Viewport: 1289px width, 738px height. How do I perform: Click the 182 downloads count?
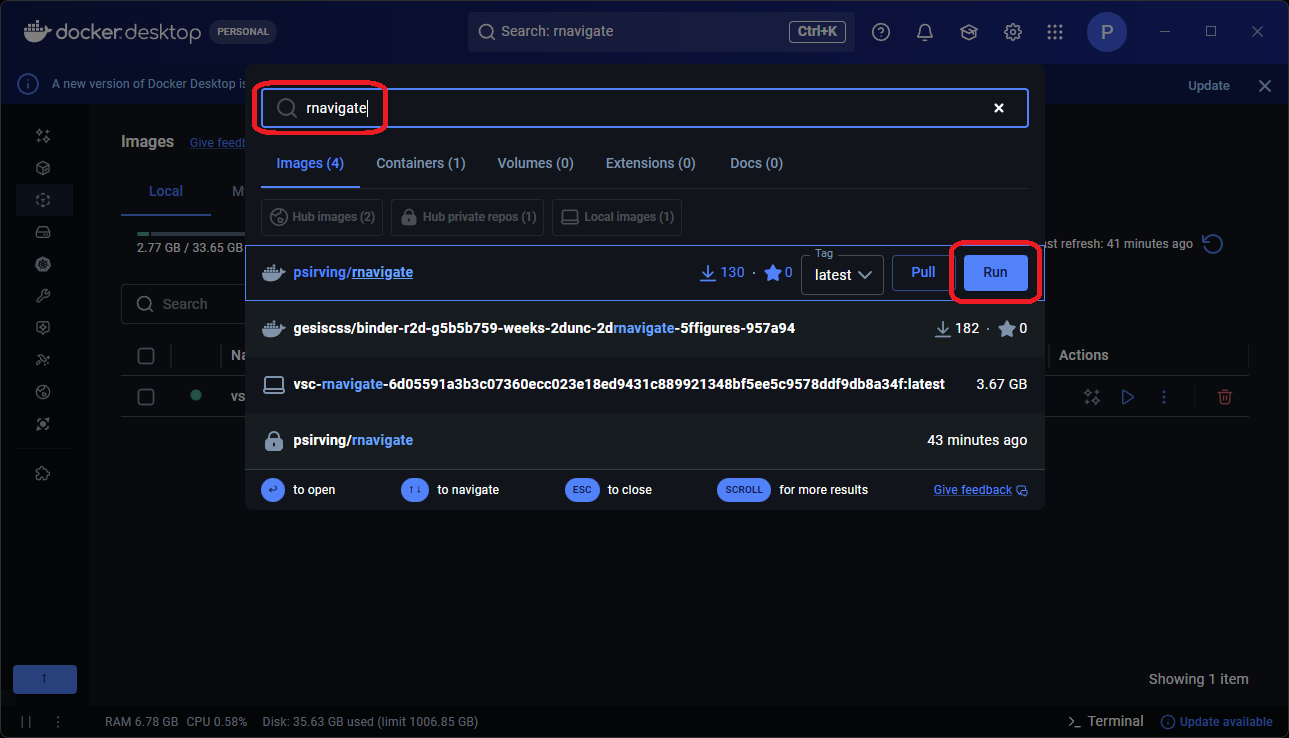[x=957, y=328]
